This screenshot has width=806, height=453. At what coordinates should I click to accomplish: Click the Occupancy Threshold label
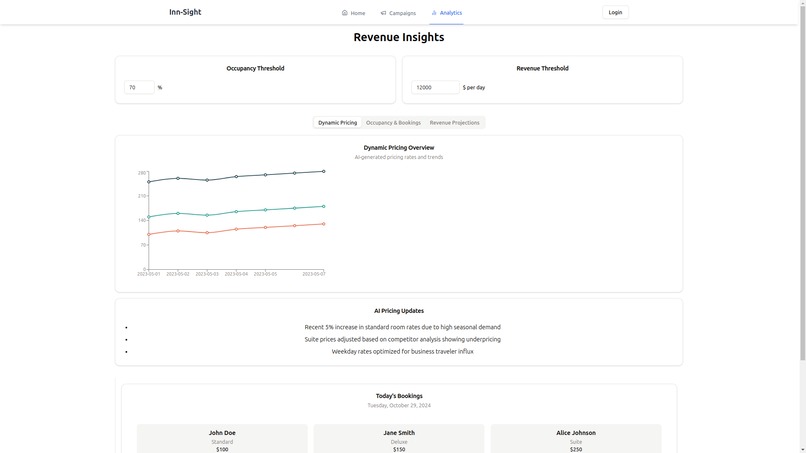[255, 68]
